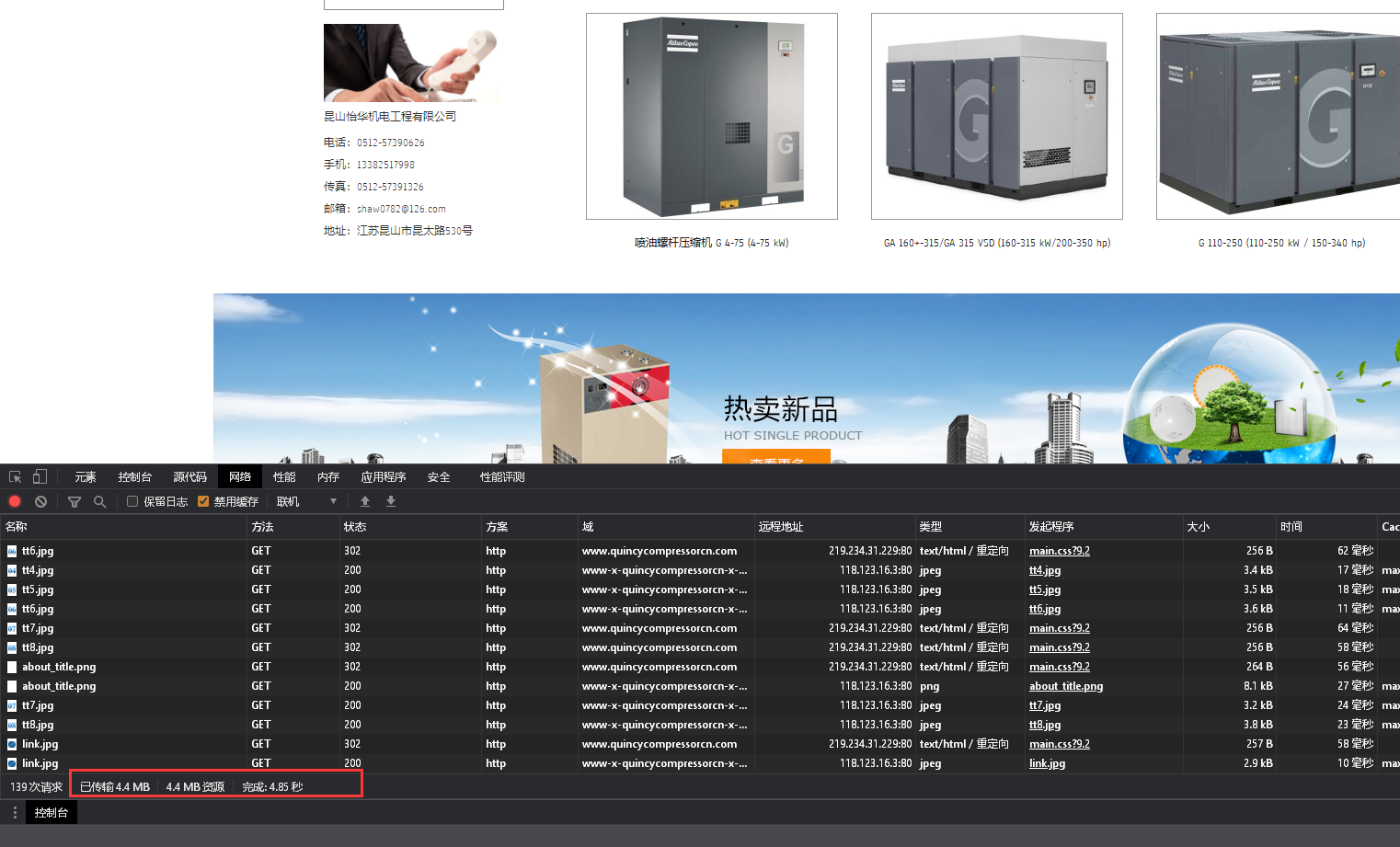Click the GA 160+-315 compressor product thumbnail
This screenshot has height=847, width=1400.
[996, 116]
